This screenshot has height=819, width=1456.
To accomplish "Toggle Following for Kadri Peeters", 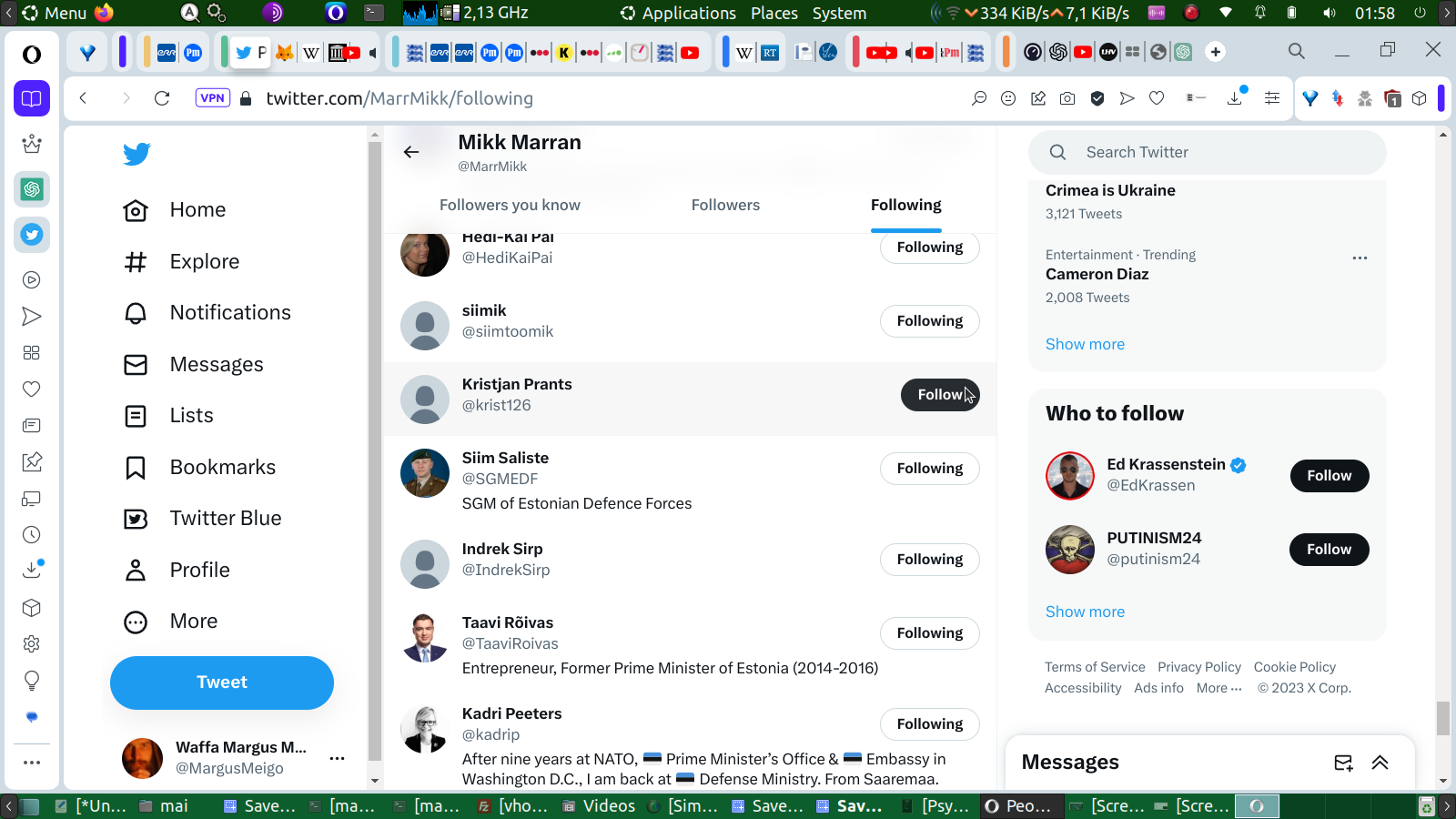I will tap(930, 724).
